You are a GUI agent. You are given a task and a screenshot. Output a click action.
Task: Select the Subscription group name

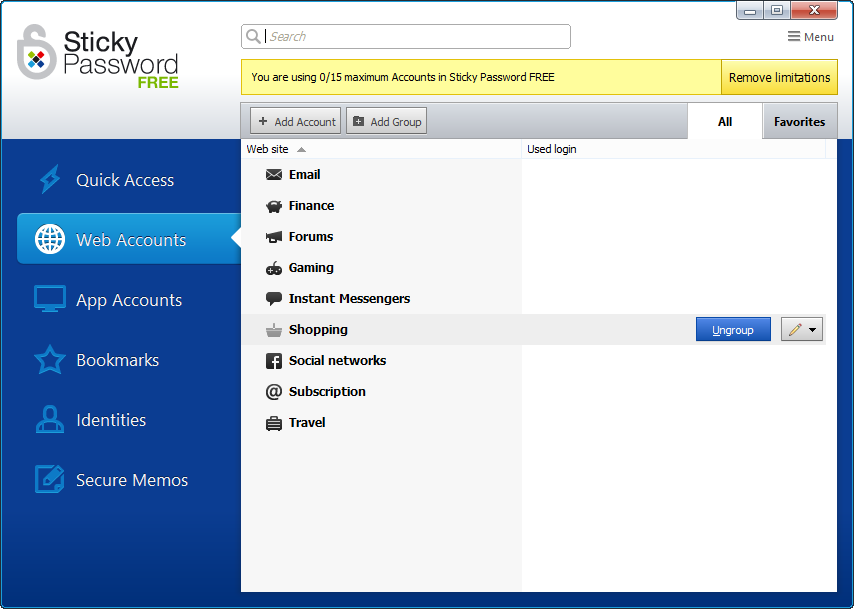pyautogui.click(x=327, y=391)
